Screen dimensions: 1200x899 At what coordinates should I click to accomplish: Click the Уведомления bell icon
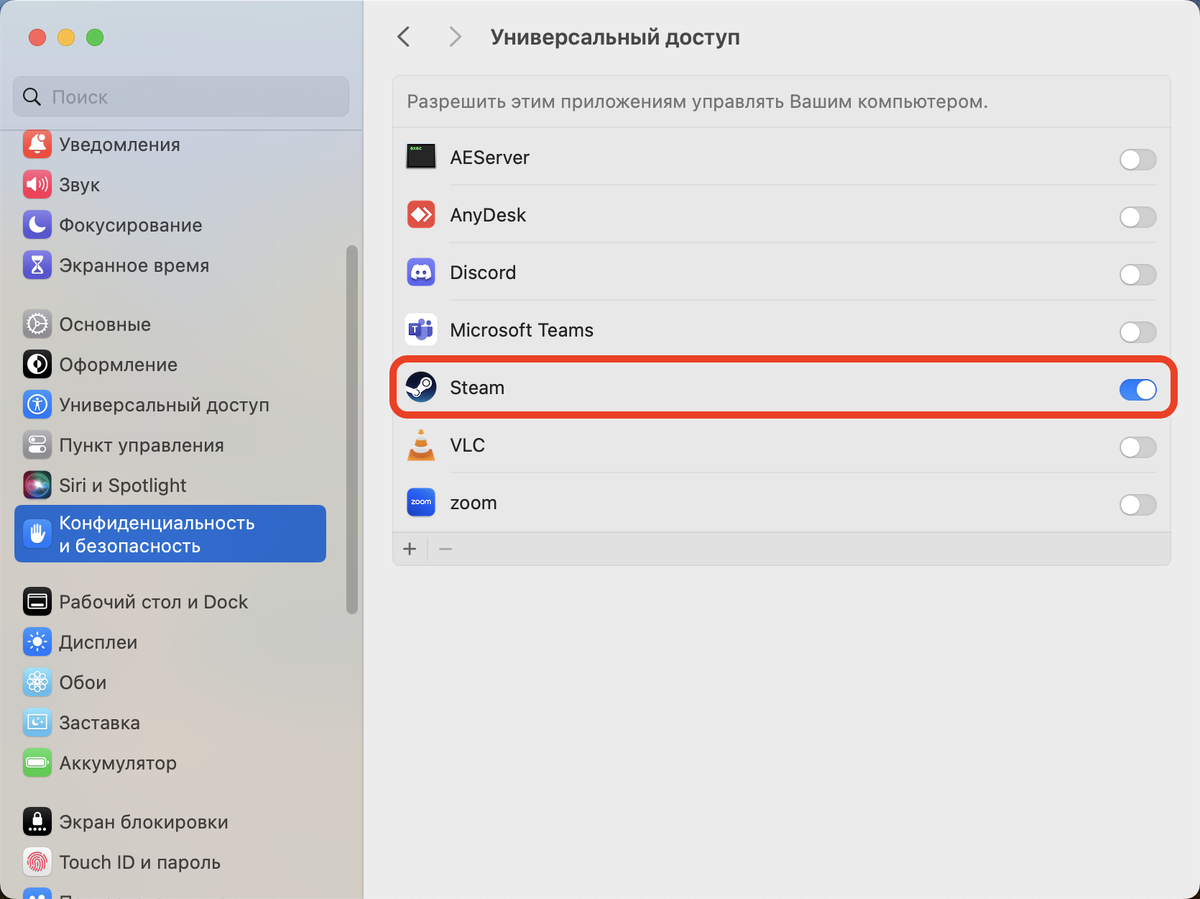pyautogui.click(x=37, y=144)
